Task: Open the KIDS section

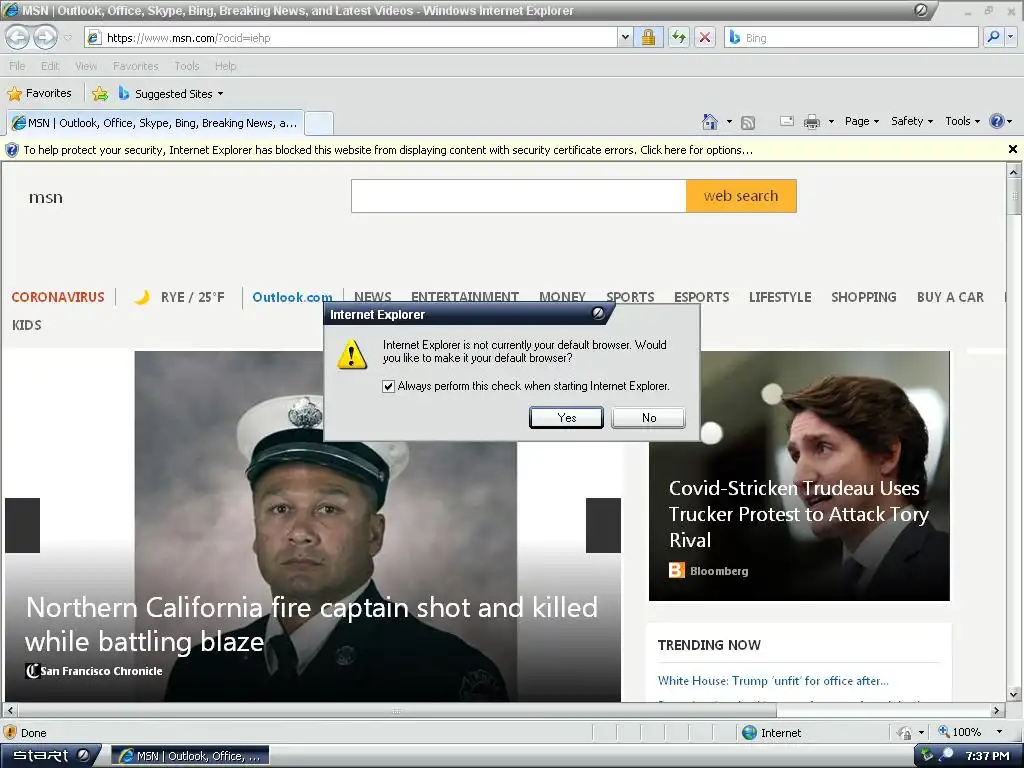Action: click(x=27, y=325)
